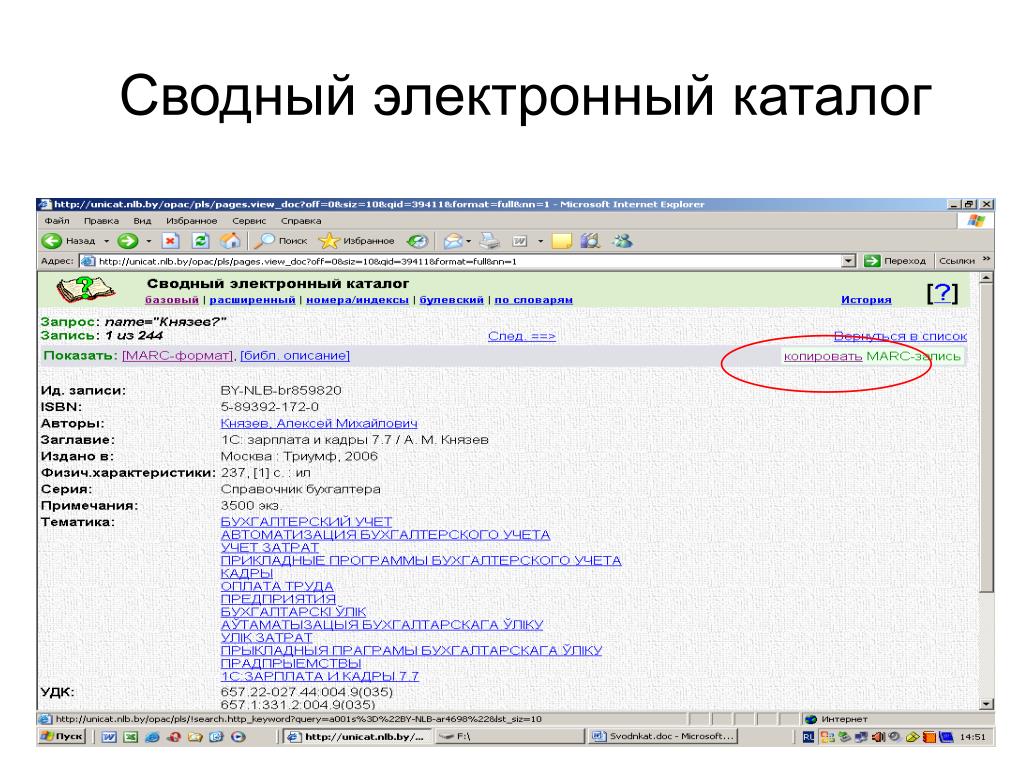This screenshot has width=1024, height=768.
Task: Open the Home page icon
Action: click(229, 241)
